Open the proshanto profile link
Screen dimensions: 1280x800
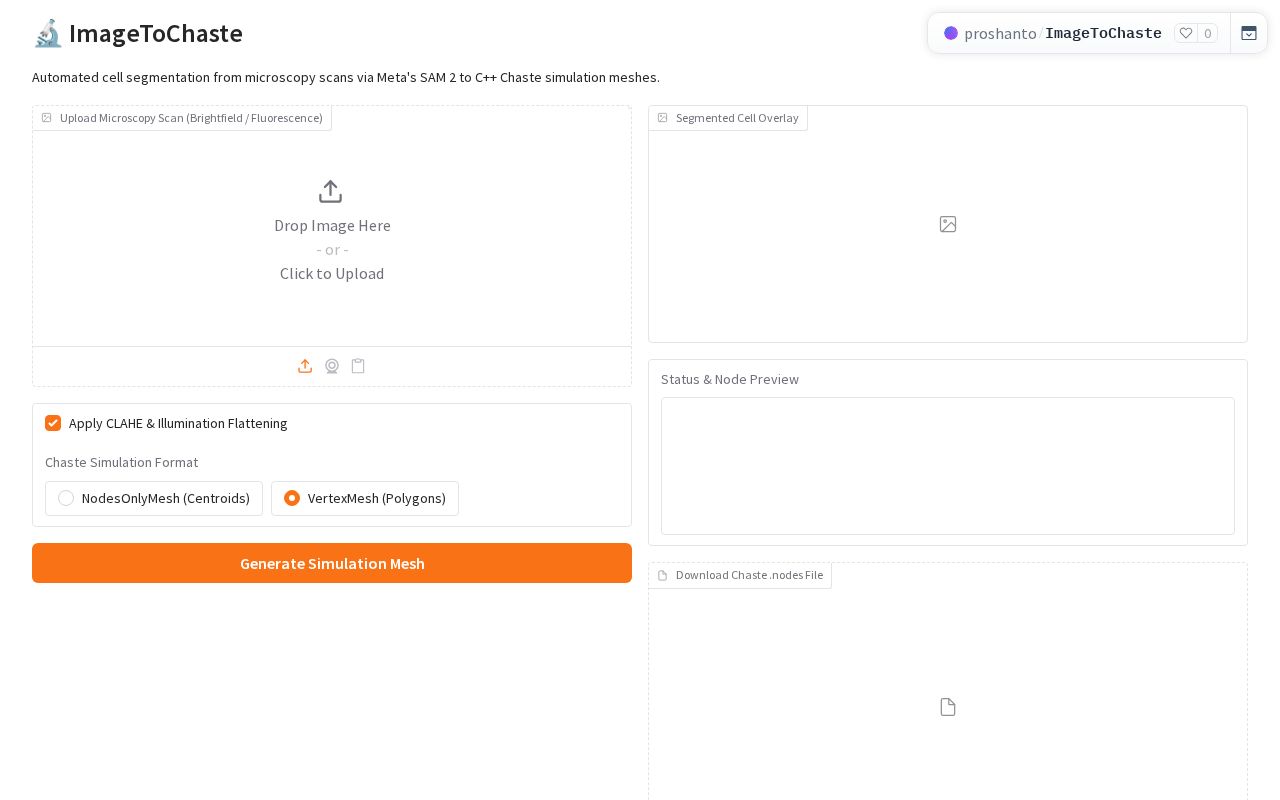1000,33
